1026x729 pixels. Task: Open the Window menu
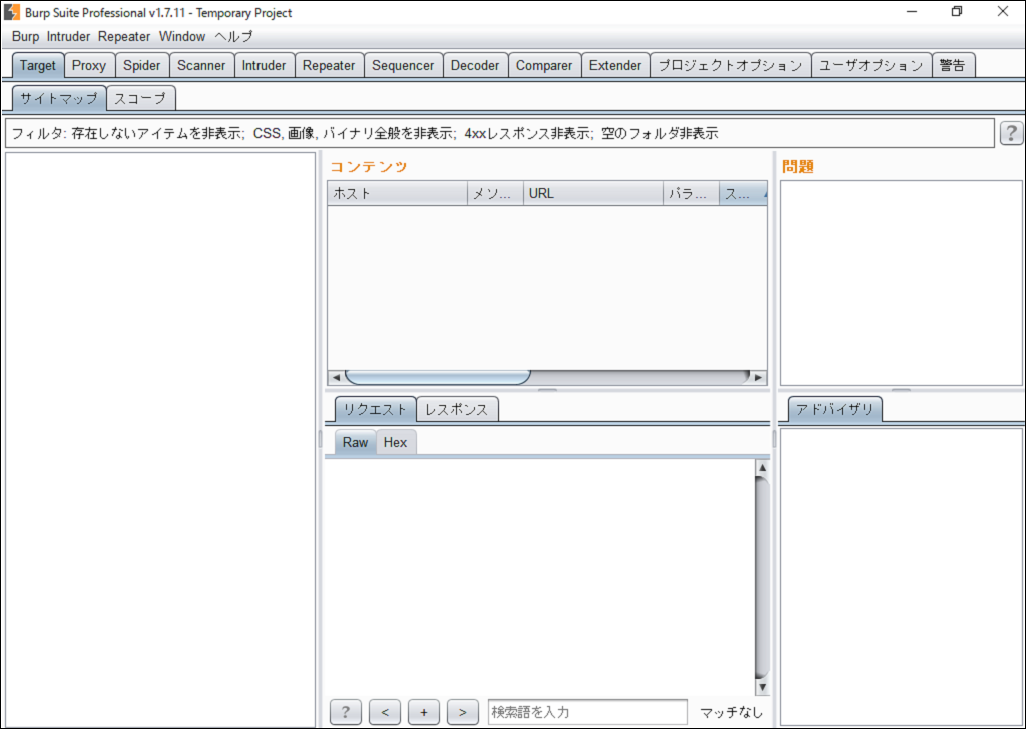click(x=182, y=37)
